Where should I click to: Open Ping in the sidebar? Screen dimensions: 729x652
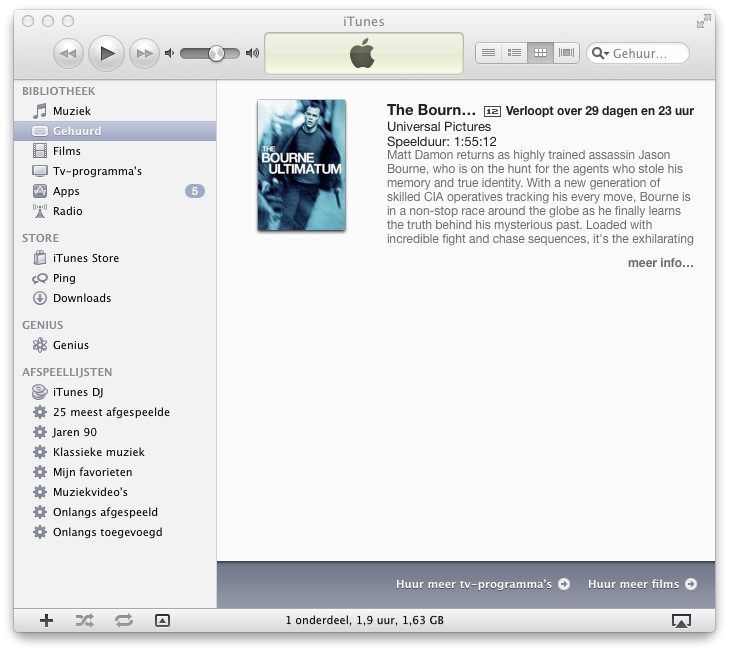pos(64,278)
